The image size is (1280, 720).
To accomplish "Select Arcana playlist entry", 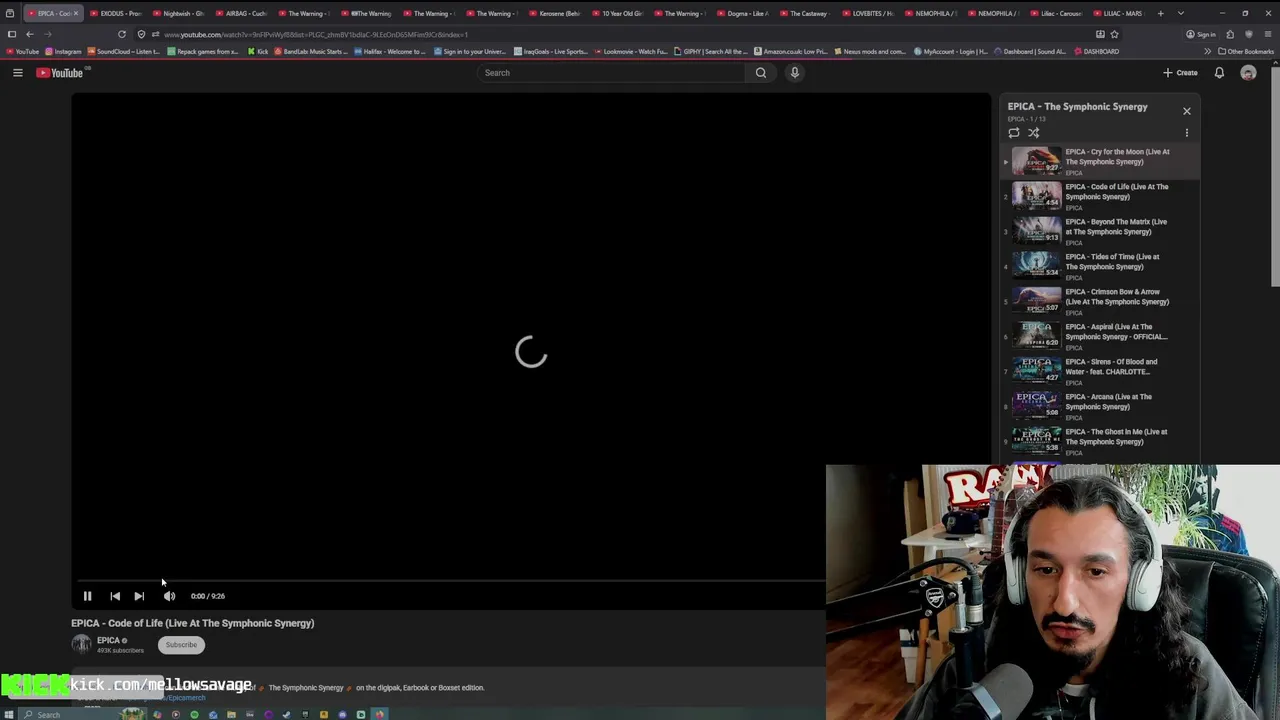I will (x=1100, y=406).
